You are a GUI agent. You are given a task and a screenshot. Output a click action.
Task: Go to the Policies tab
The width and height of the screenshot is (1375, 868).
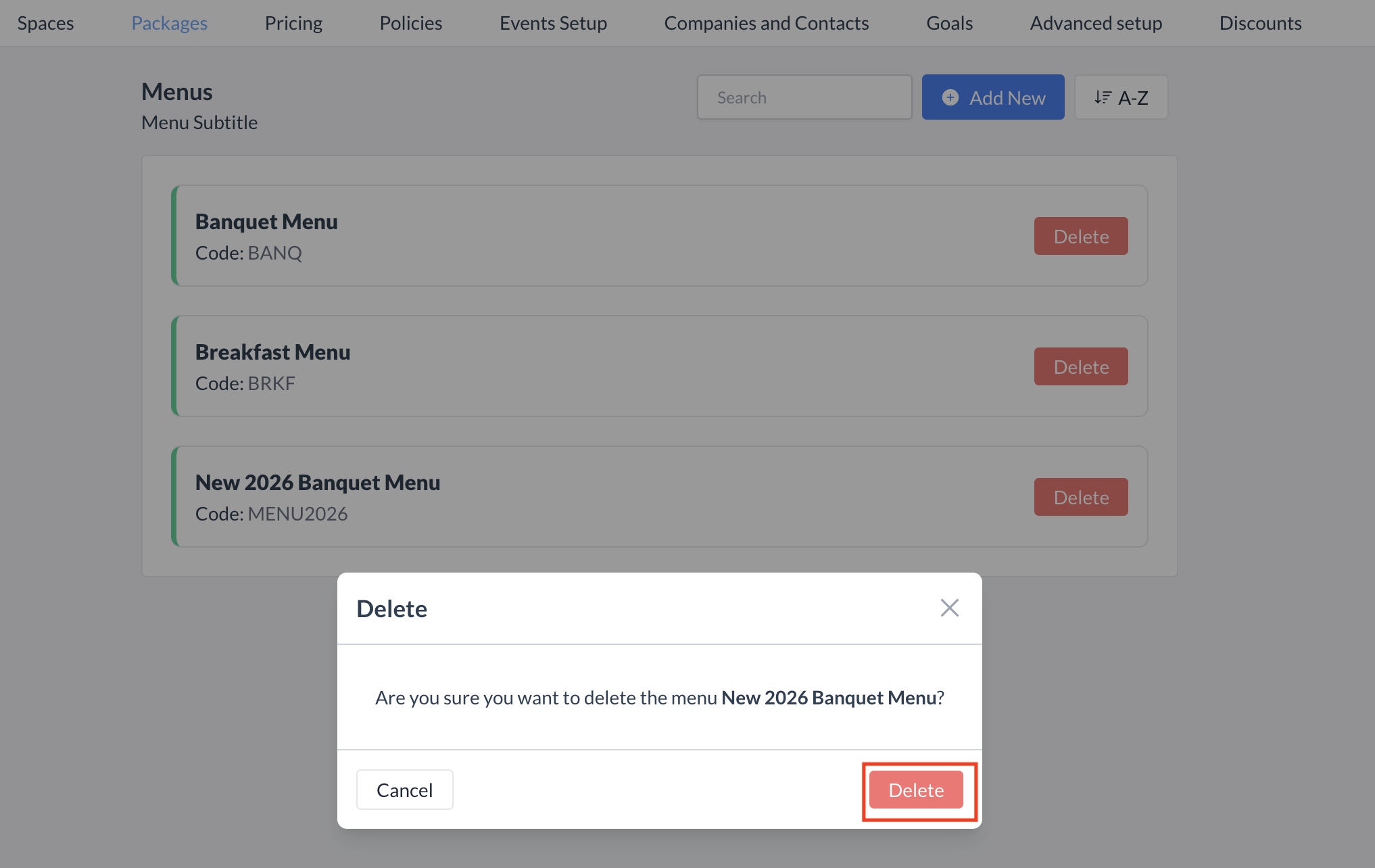410,22
